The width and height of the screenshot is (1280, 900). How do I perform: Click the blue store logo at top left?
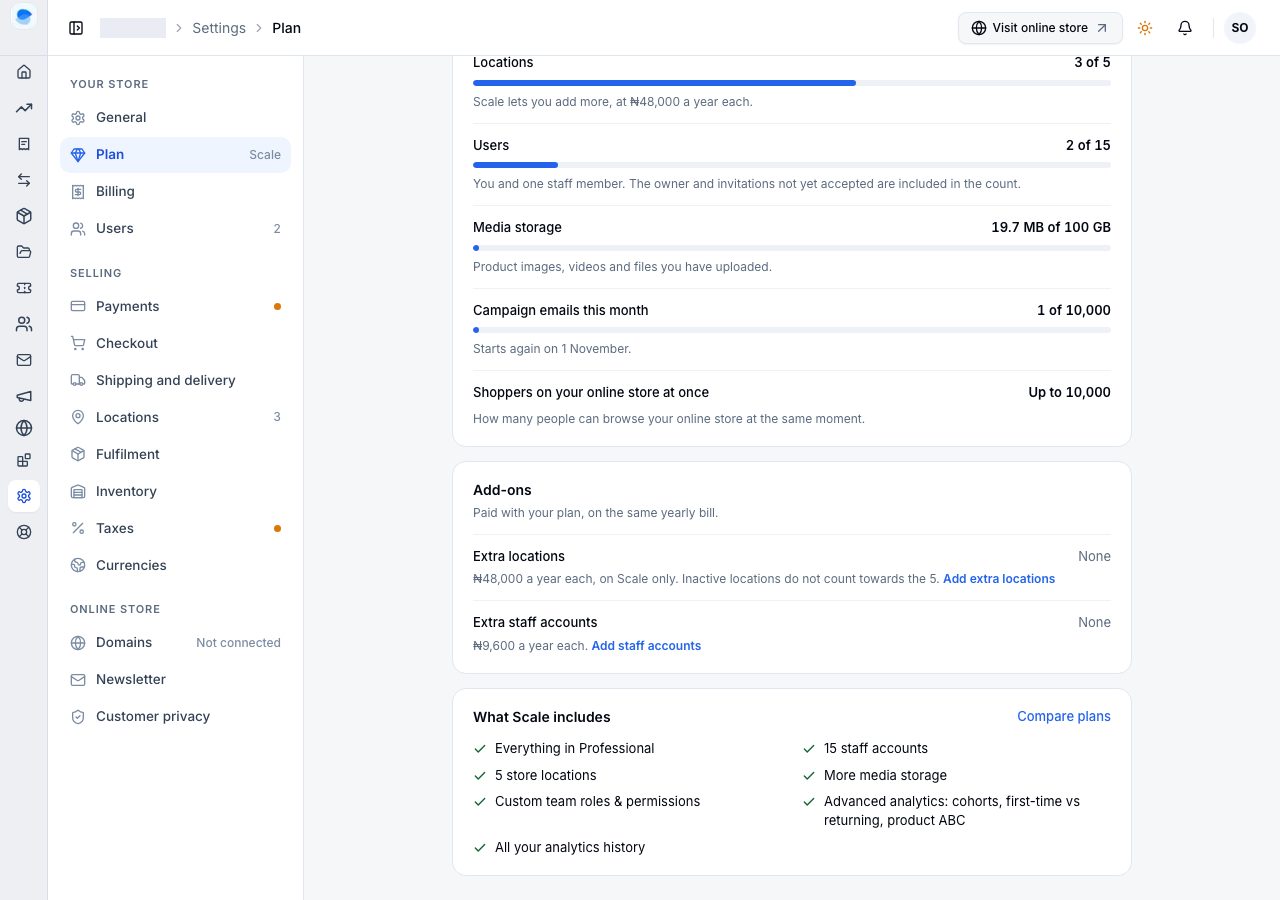coord(24,16)
